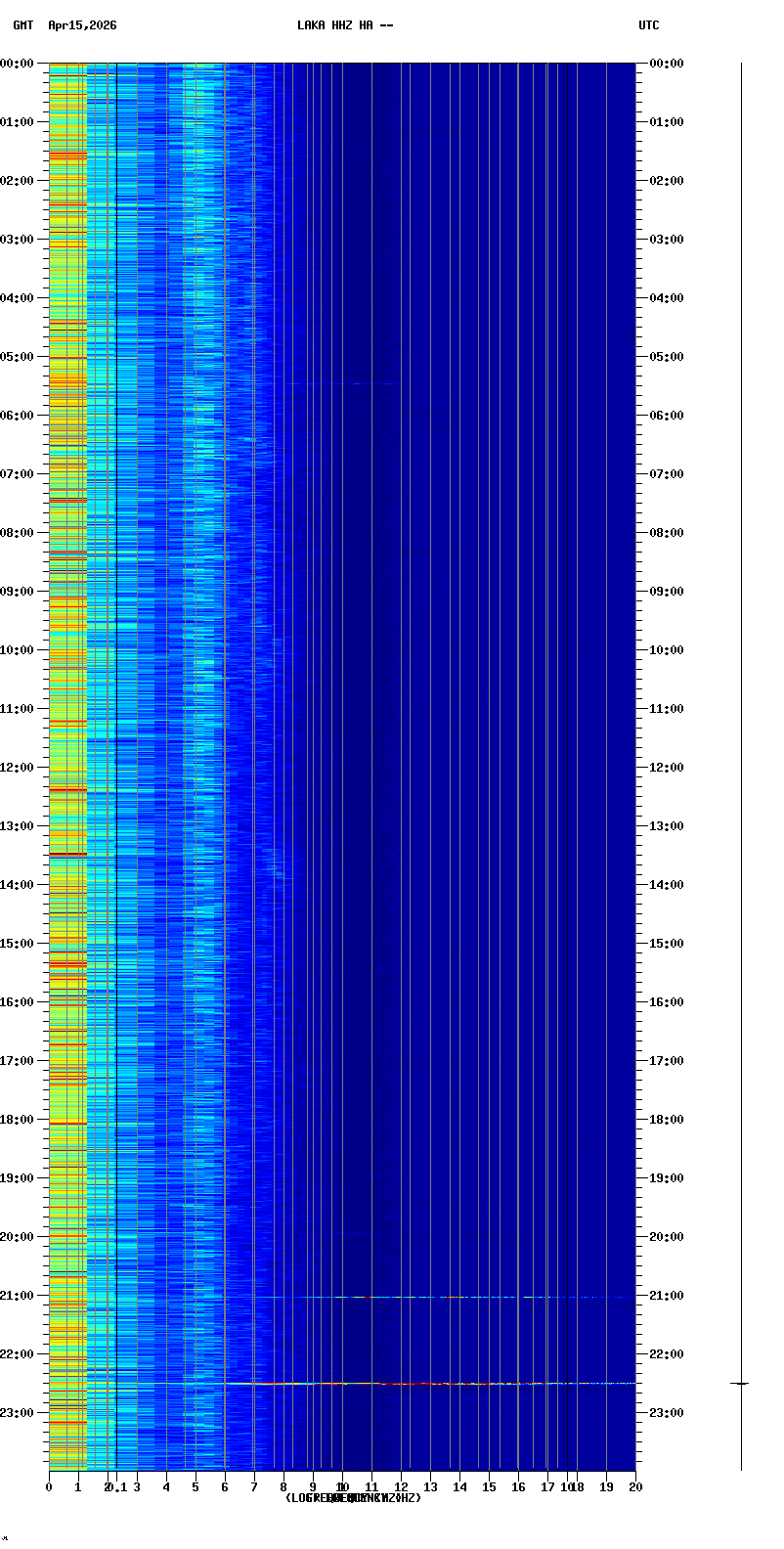The height and width of the screenshot is (1549, 784).
Task: Click the seismogram spike on right trace
Action: pos(741,1383)
